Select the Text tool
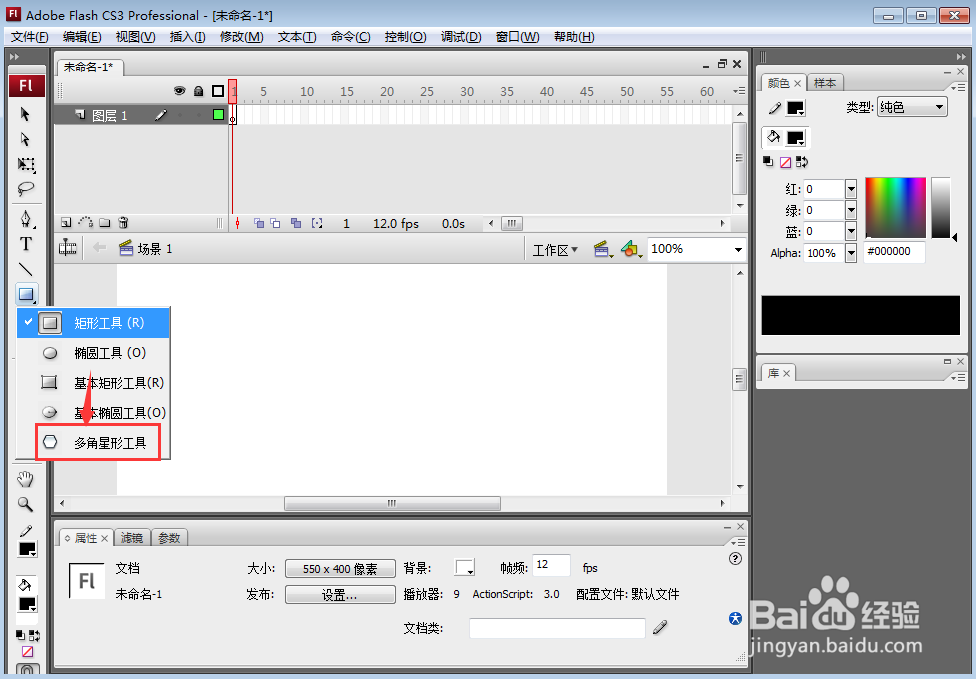Viewport: 976px width, 679px height. pyautogui.click(x=26, y=244)
